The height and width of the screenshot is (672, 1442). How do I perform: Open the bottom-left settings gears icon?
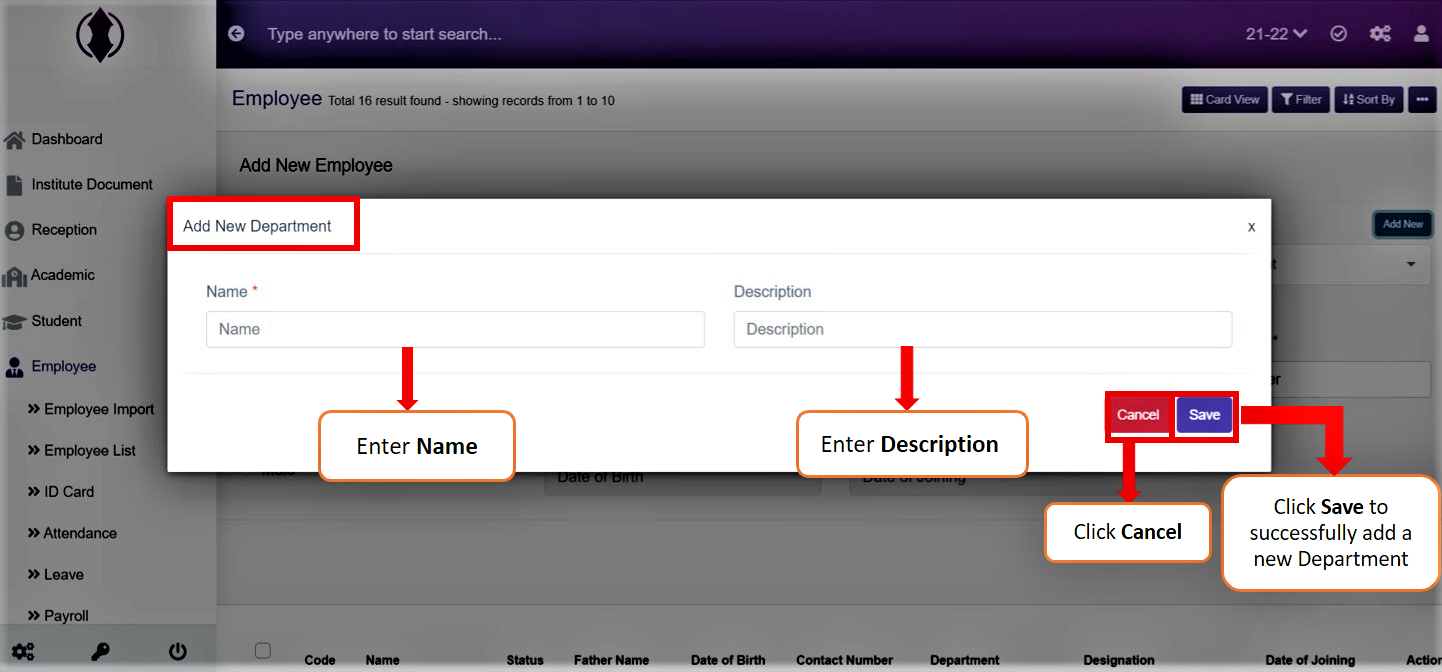tap(22, 652)
